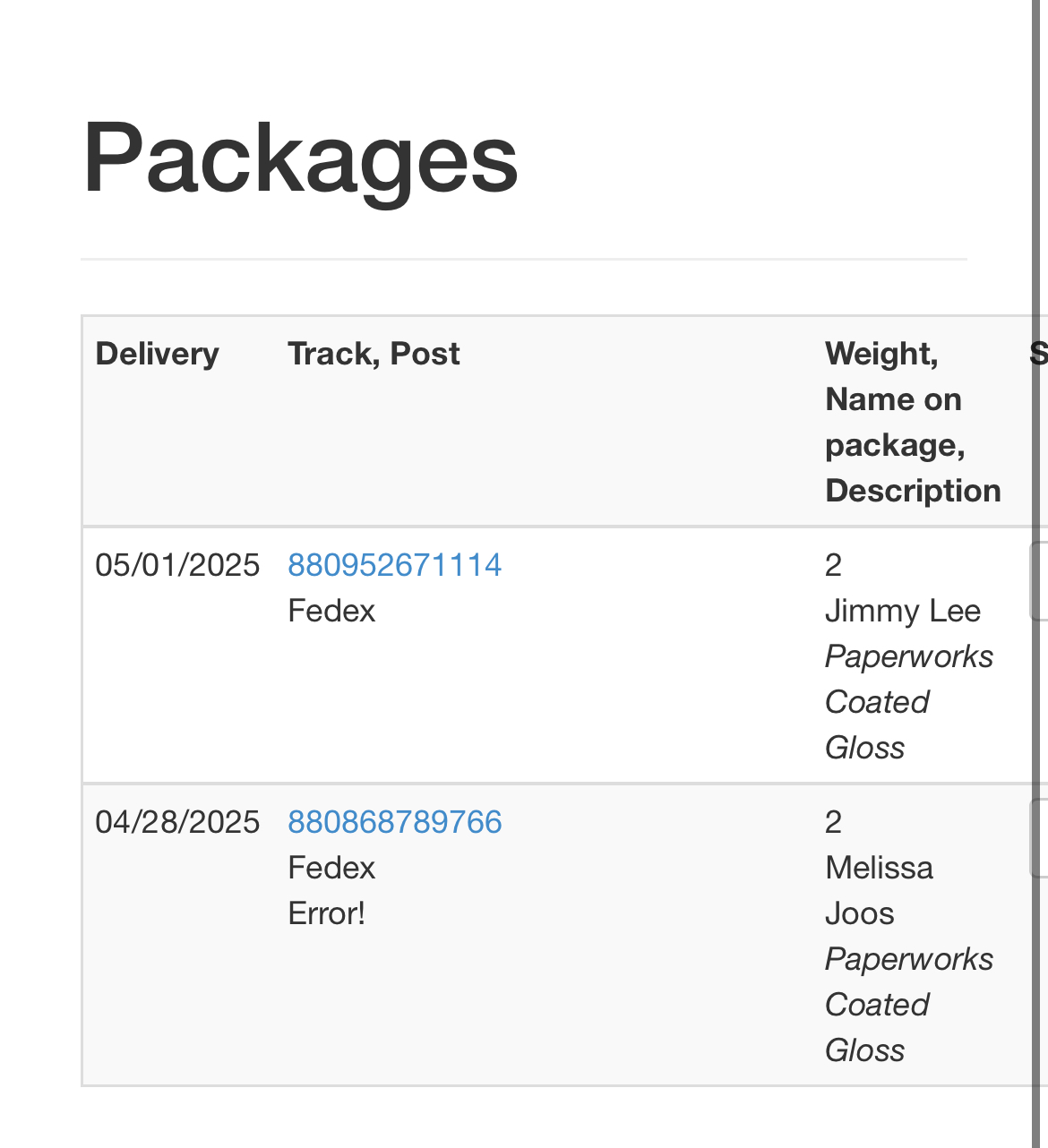Click Paperworks Coated Gloss description for Jimmy Lee
Viewport: 1048px width, 1148px height.
pyautogui.click(x=908, y=702)
